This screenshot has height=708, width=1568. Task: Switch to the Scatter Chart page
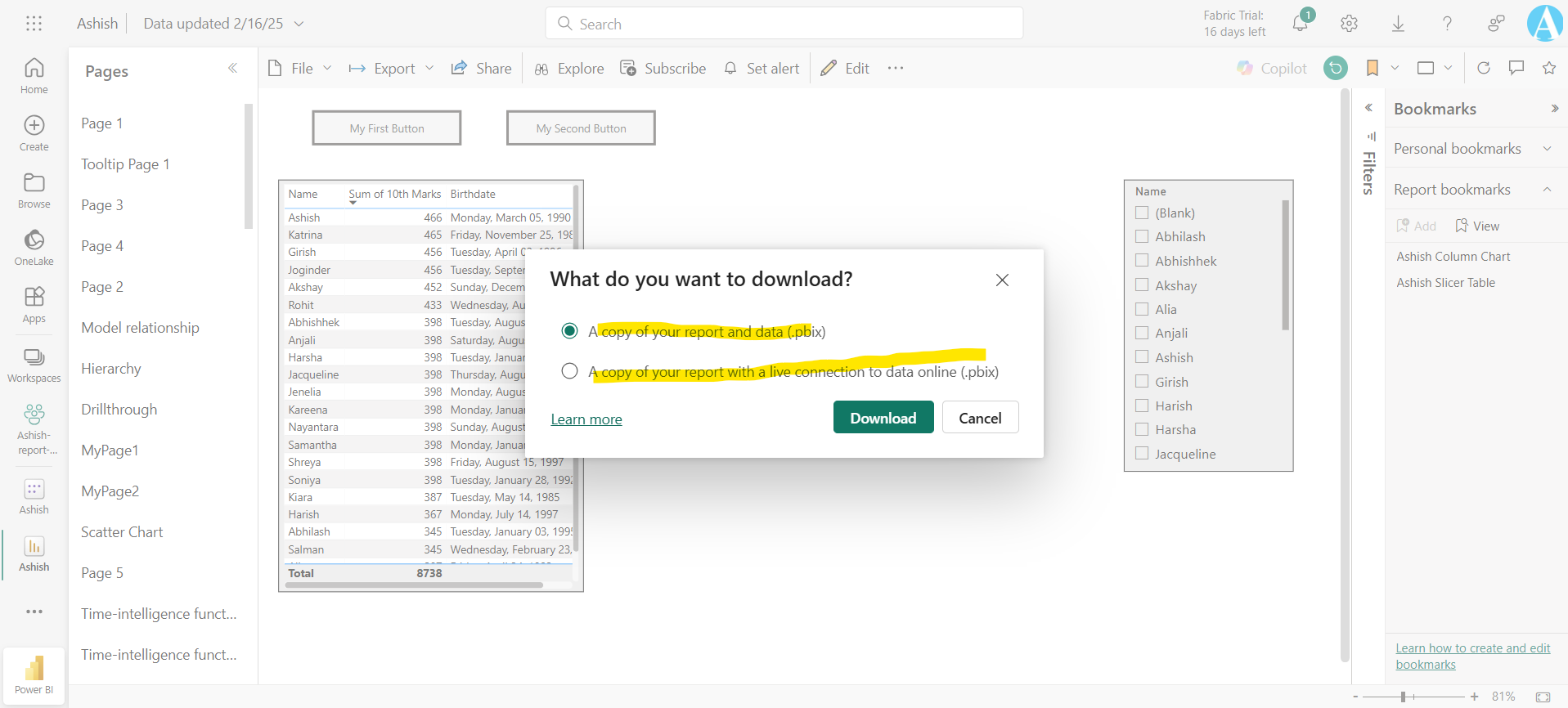pyautogui.click(x=122, y=532)
